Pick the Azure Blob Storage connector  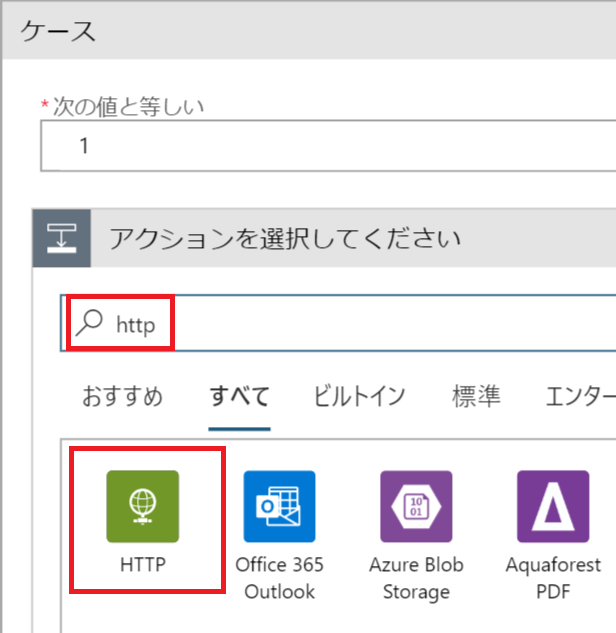(x=415, y=507)
